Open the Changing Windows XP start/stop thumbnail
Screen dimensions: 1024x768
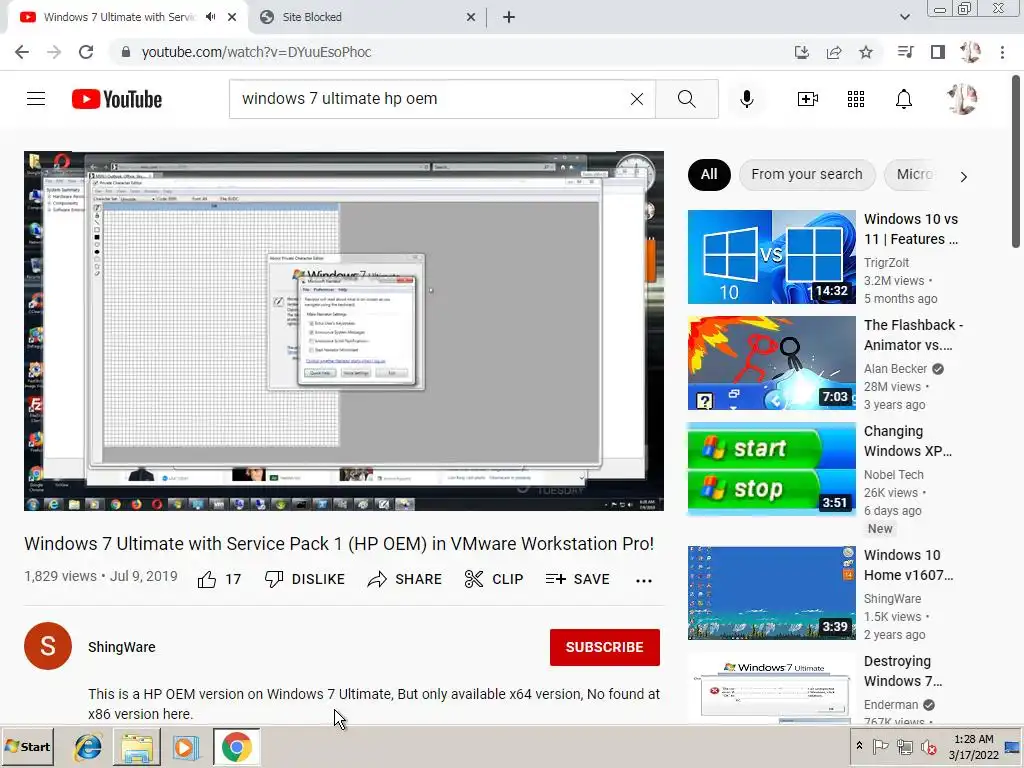(x=771, y=469)
